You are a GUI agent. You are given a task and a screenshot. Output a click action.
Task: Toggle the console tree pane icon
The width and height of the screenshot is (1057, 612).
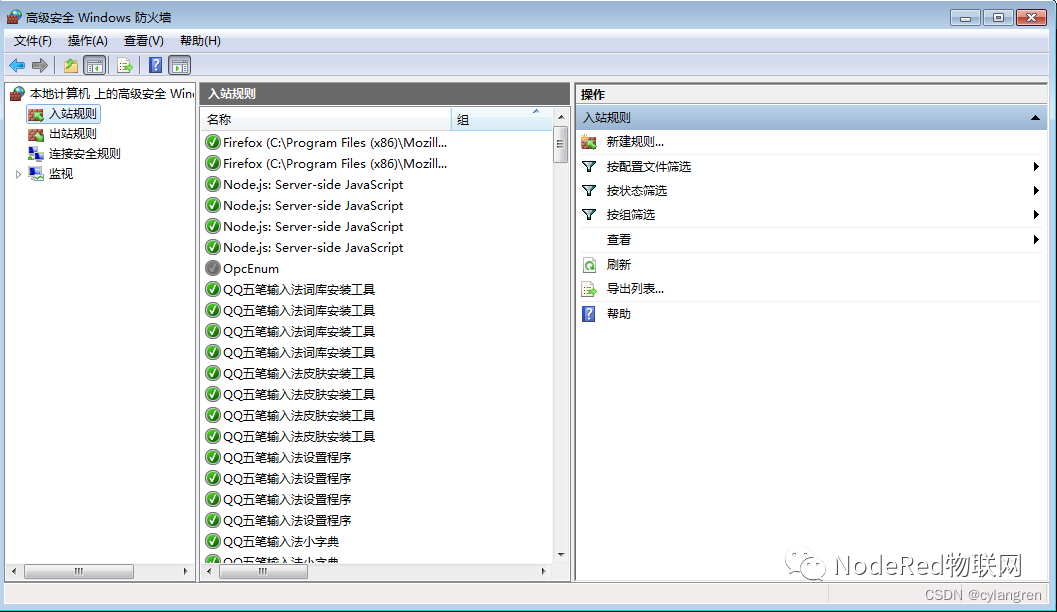94,65
